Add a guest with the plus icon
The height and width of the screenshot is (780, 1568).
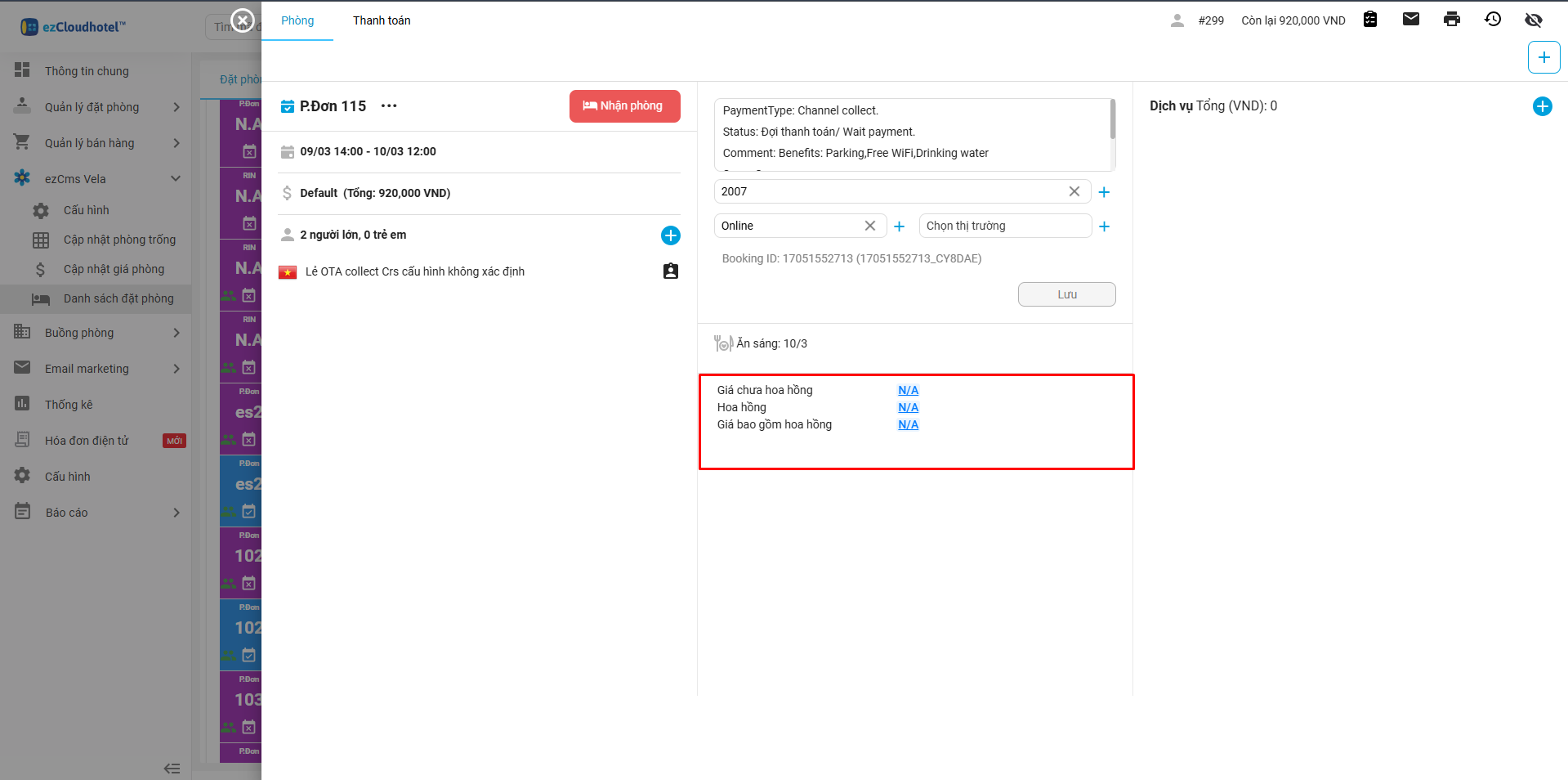pos(670,235)
